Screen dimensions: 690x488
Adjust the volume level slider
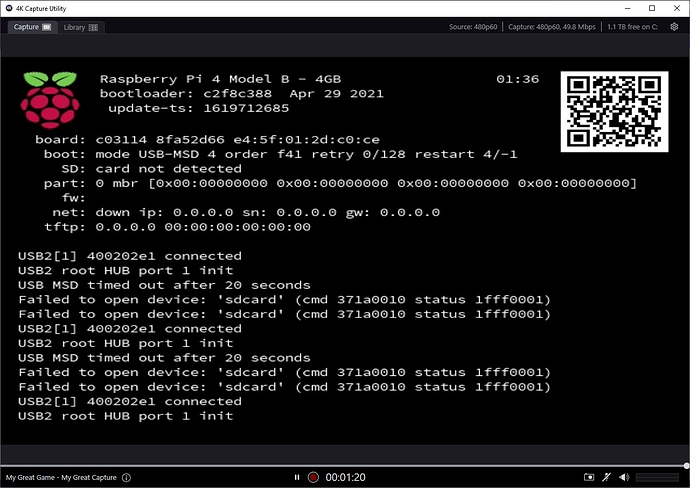coord(657,477)
